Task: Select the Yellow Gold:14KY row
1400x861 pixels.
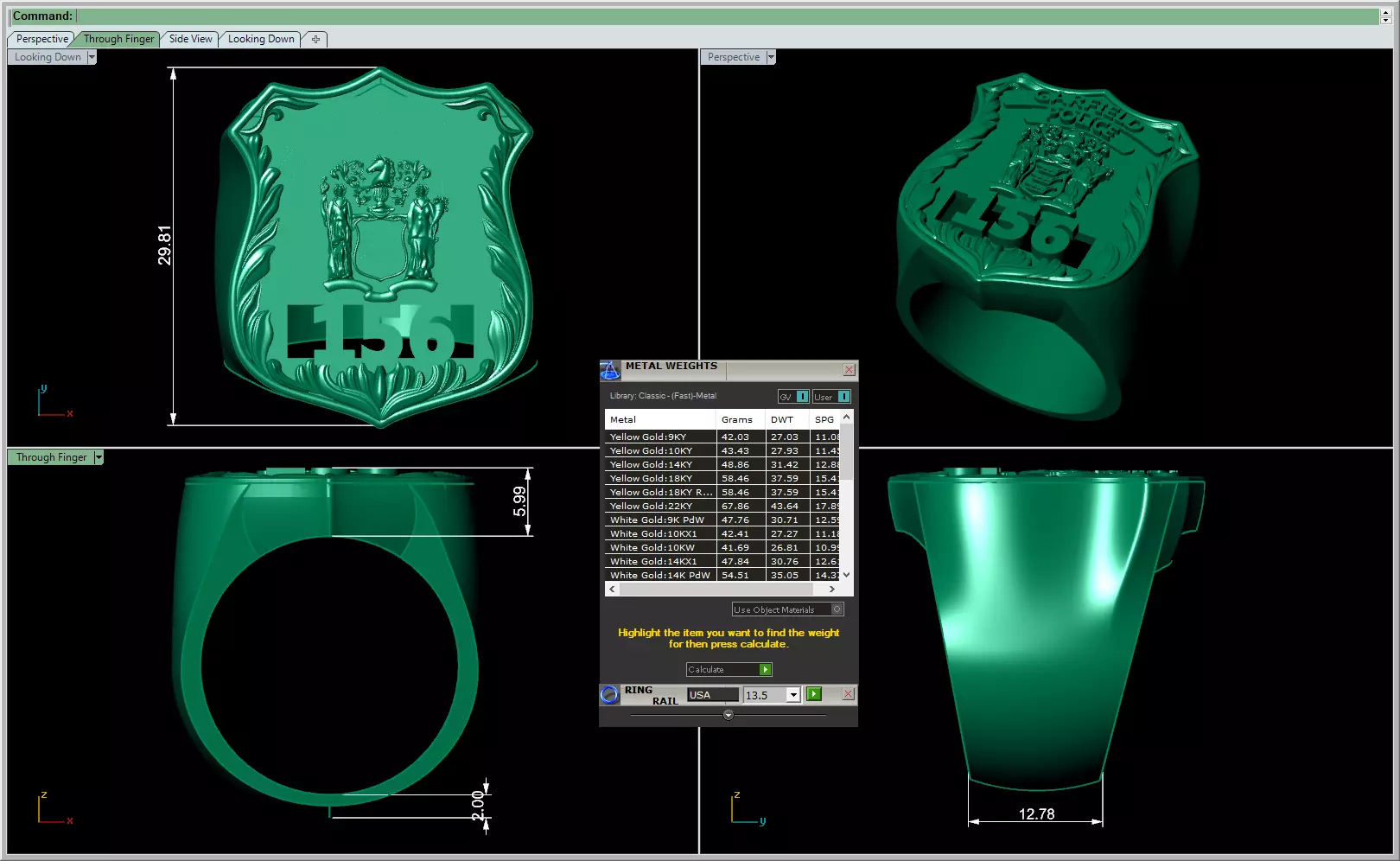Action: (x=722, y=465)
